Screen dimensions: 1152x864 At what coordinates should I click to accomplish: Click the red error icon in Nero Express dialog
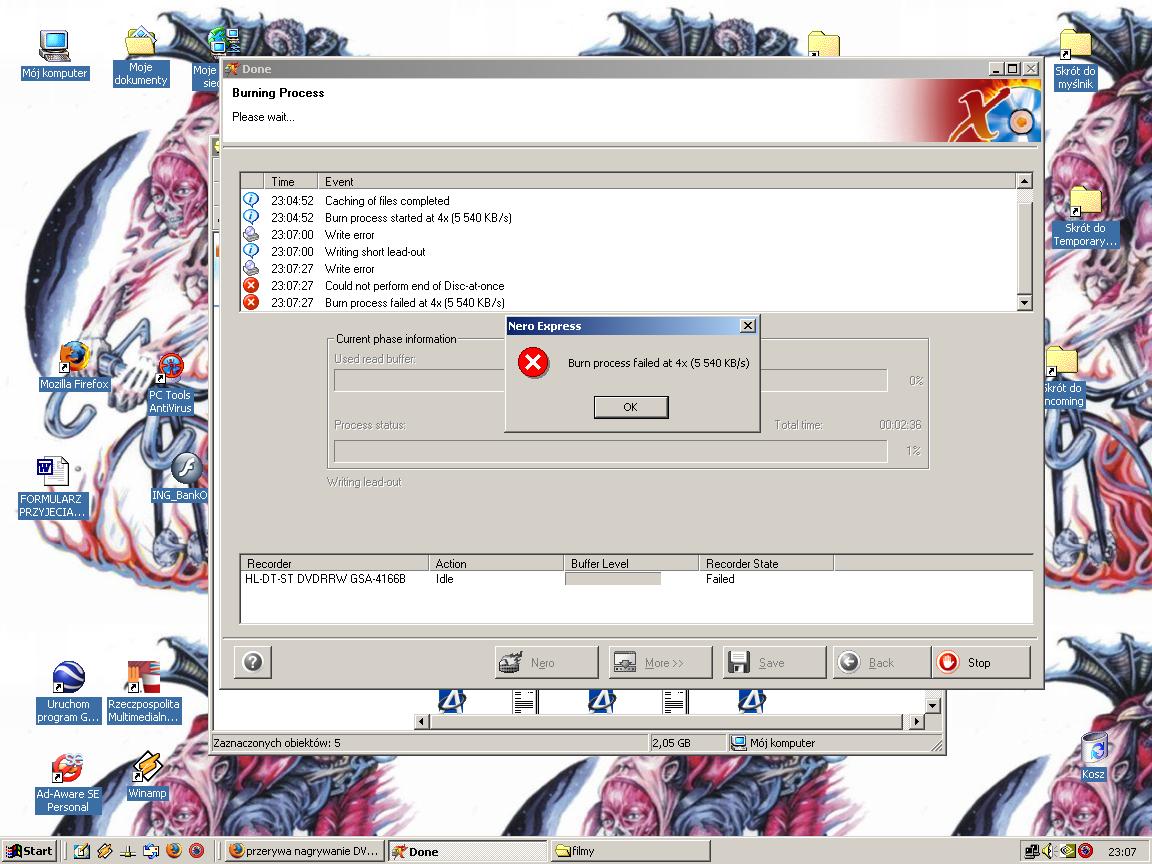point(533,362)
